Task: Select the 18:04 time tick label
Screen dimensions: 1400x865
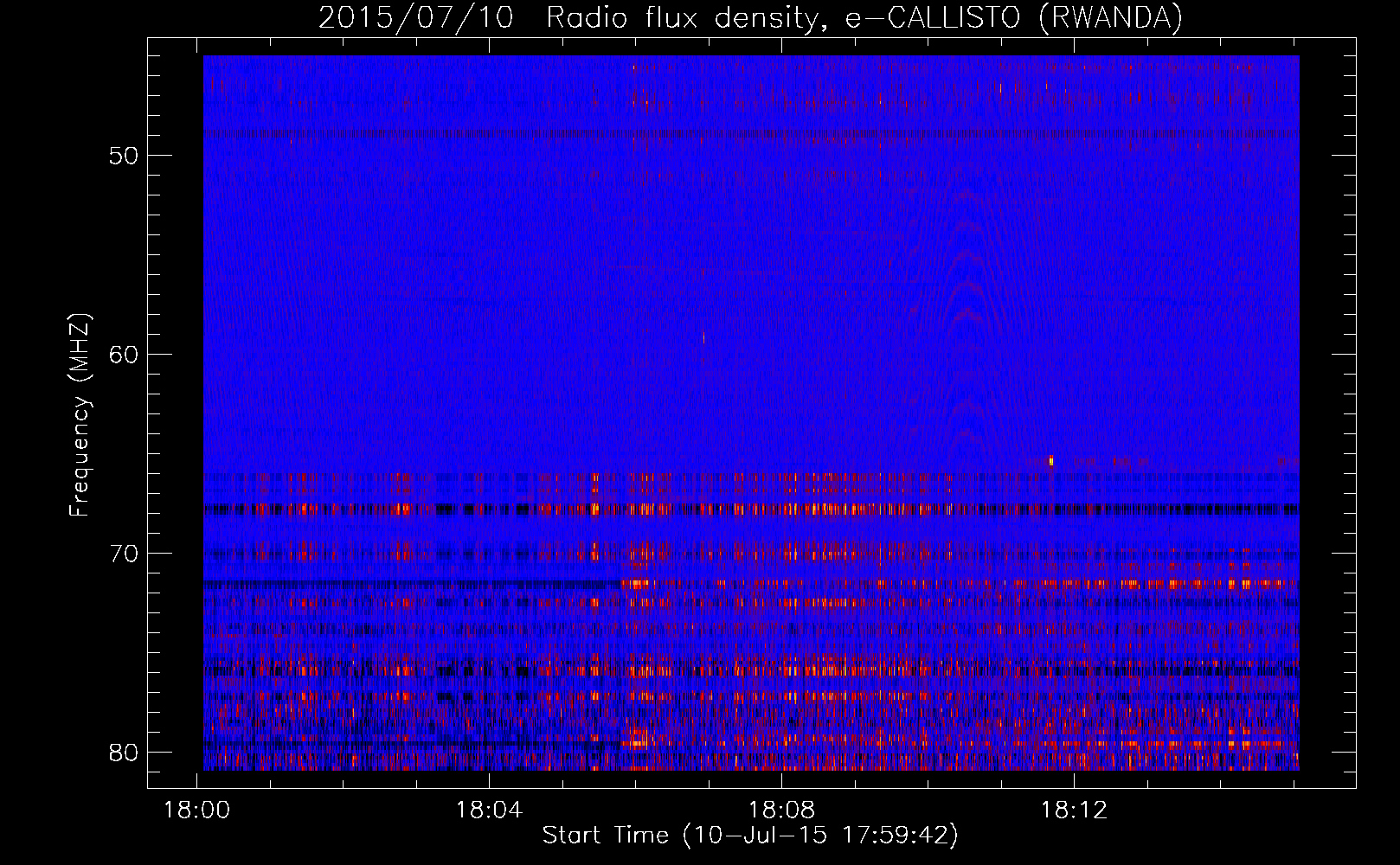Action: (x=489, y=811)
